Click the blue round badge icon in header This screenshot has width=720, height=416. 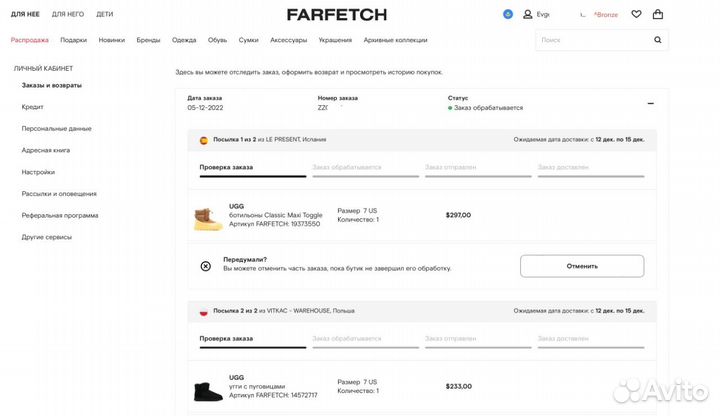[507, 15]
